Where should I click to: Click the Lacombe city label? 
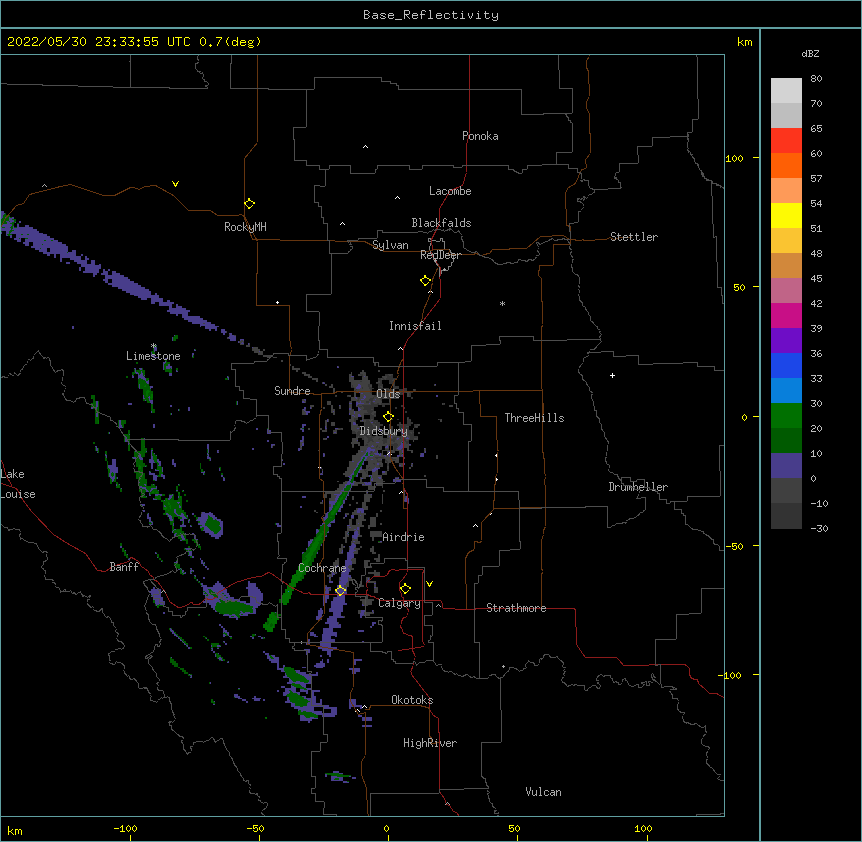pyautogui.click(x=450, y=191)
